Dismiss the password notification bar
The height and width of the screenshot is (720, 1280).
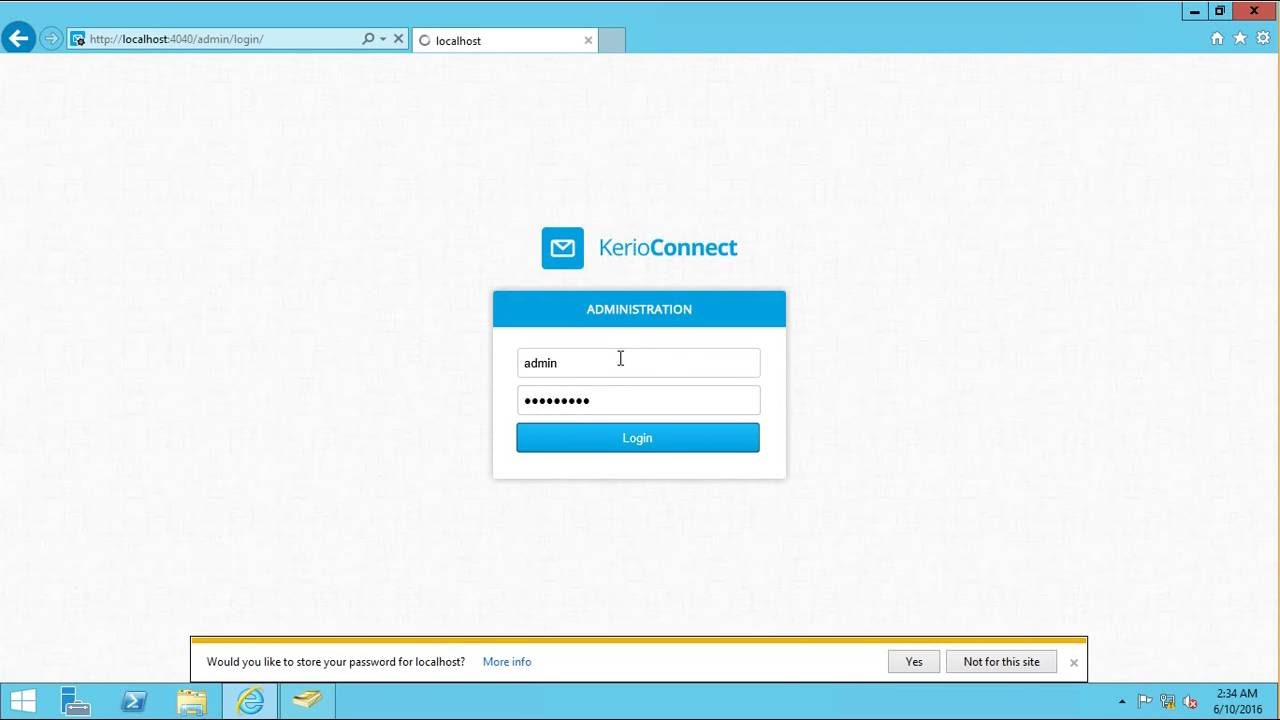coord(1074,663)
